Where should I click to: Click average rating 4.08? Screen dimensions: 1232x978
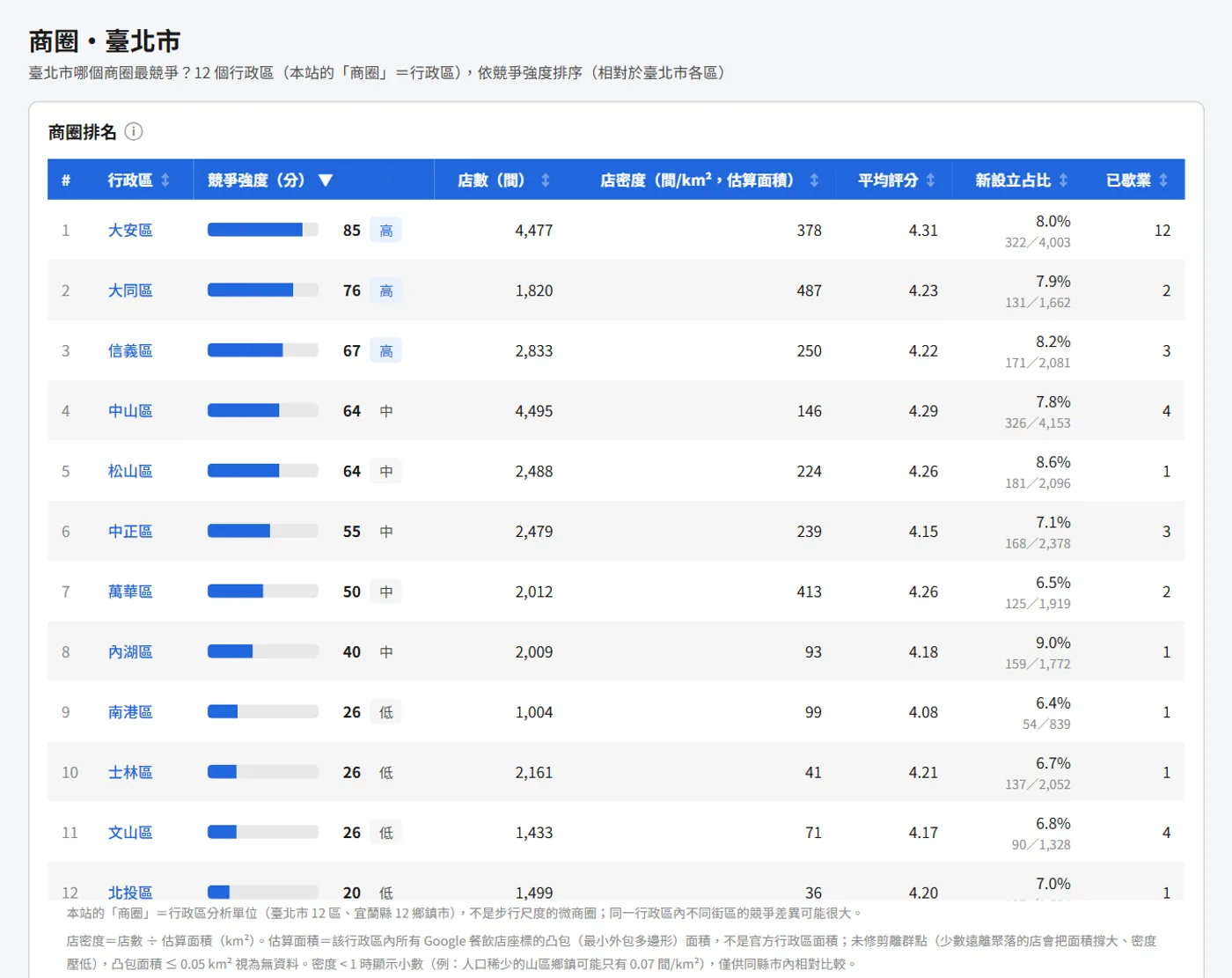(x=923, y=712)
